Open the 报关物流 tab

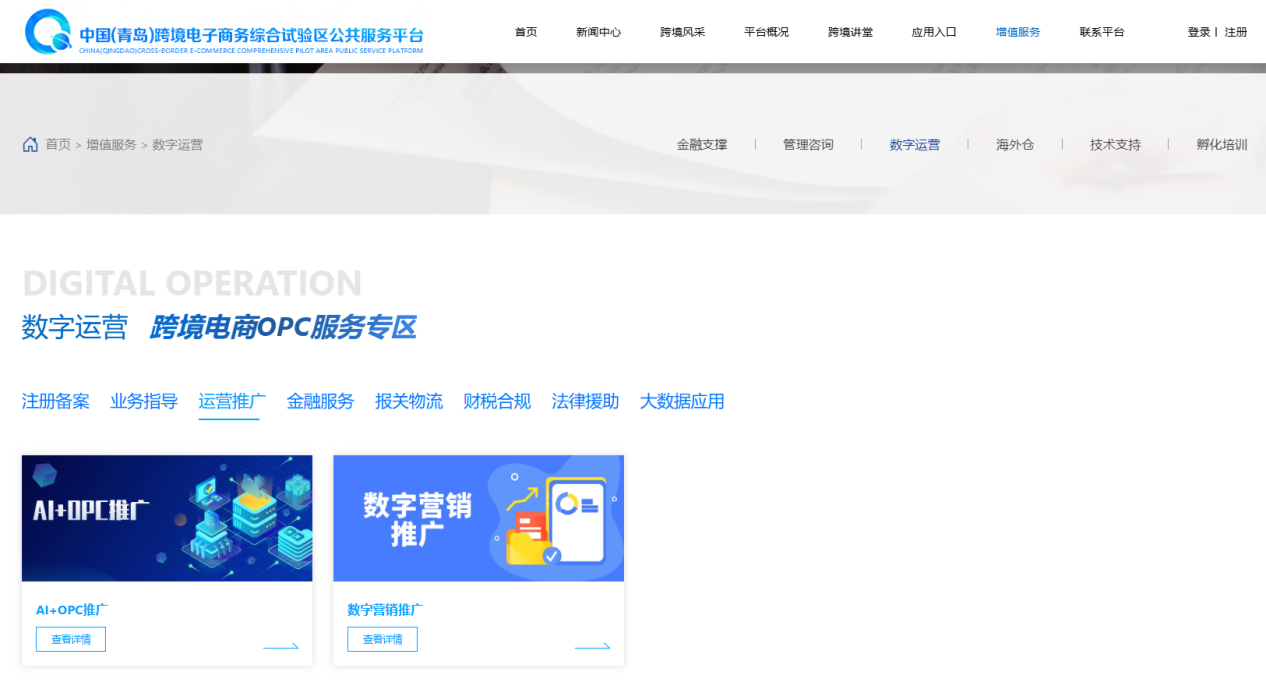(x=408, y=401)
